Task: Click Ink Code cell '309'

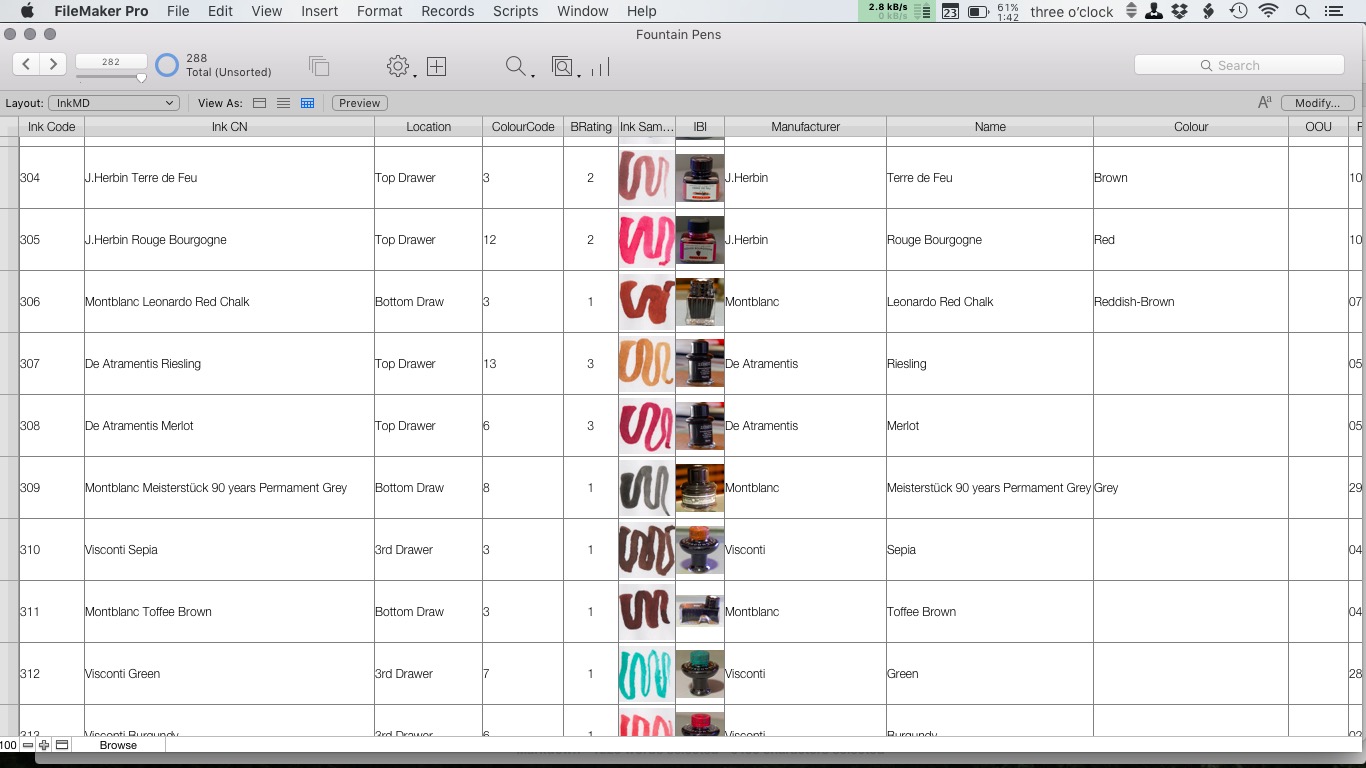Action: 52,487
